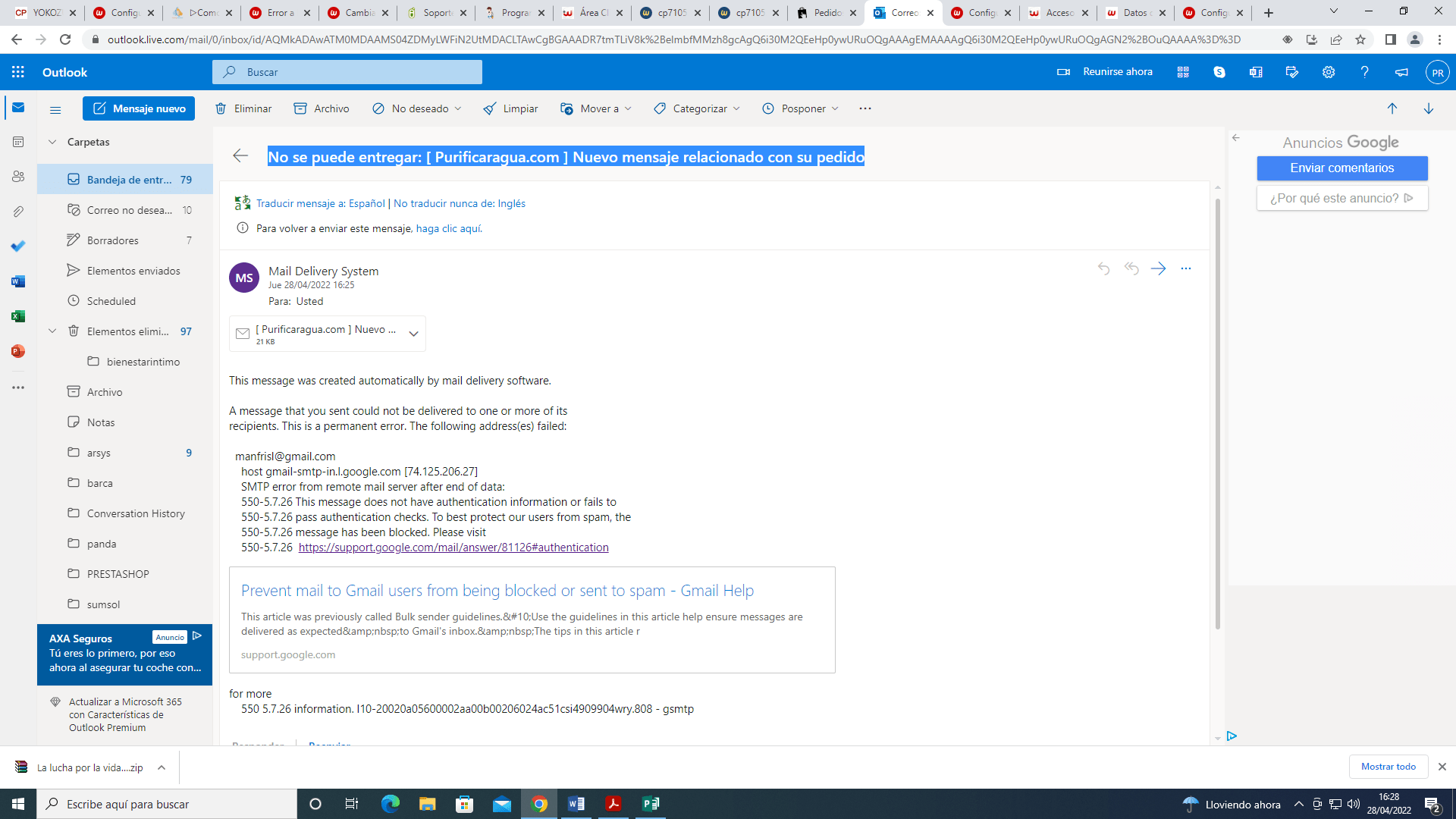Screen dimensions: 1456x819
Task: Open Borradores folder
Action: (125, 240)
